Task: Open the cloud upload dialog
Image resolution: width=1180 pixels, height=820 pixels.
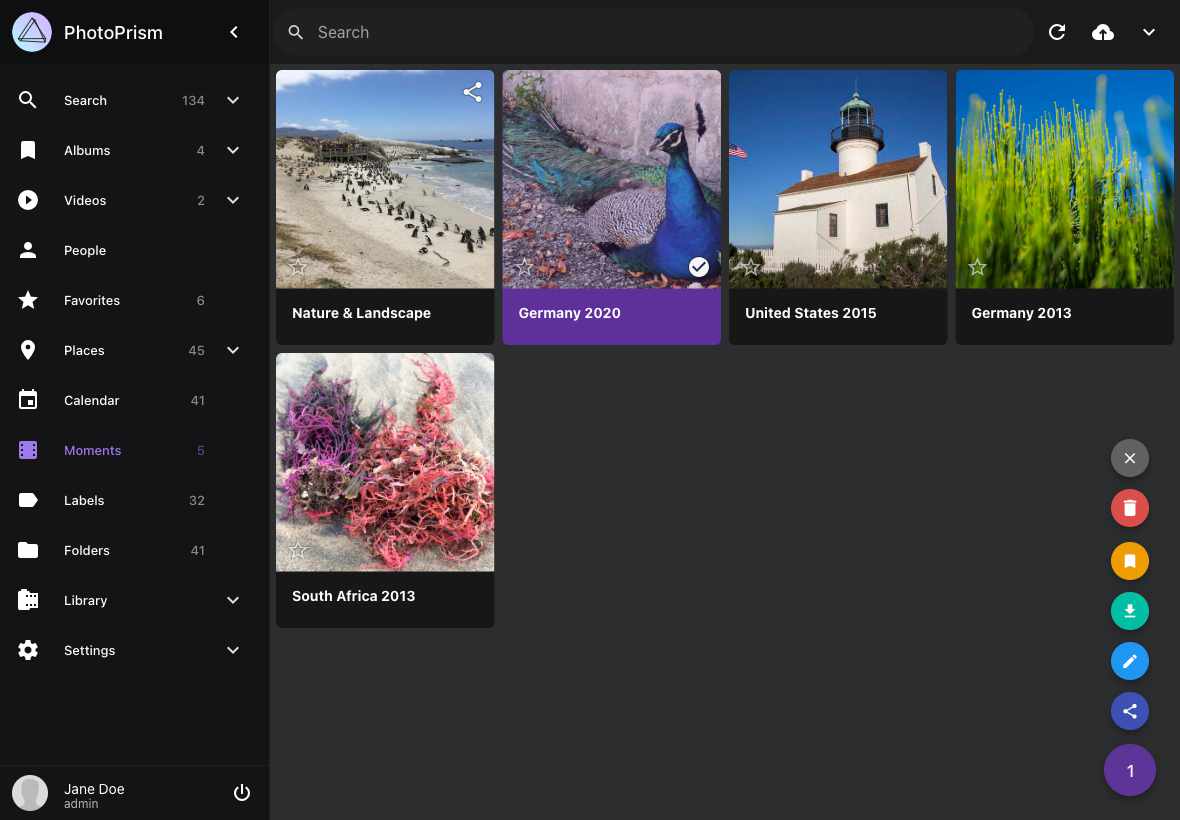Action: (x=1102, y=32)
